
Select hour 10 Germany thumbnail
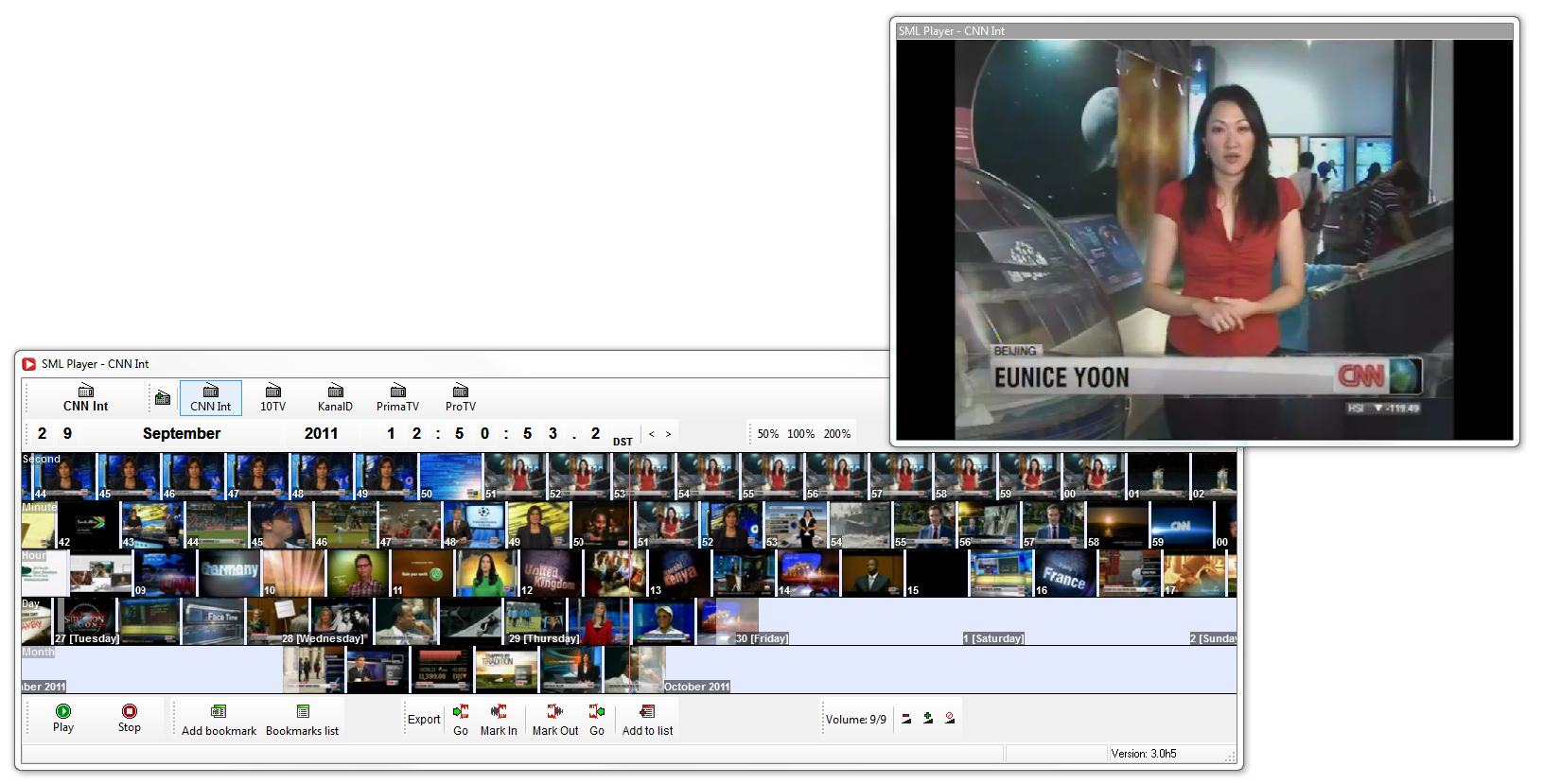click(229, 572)
